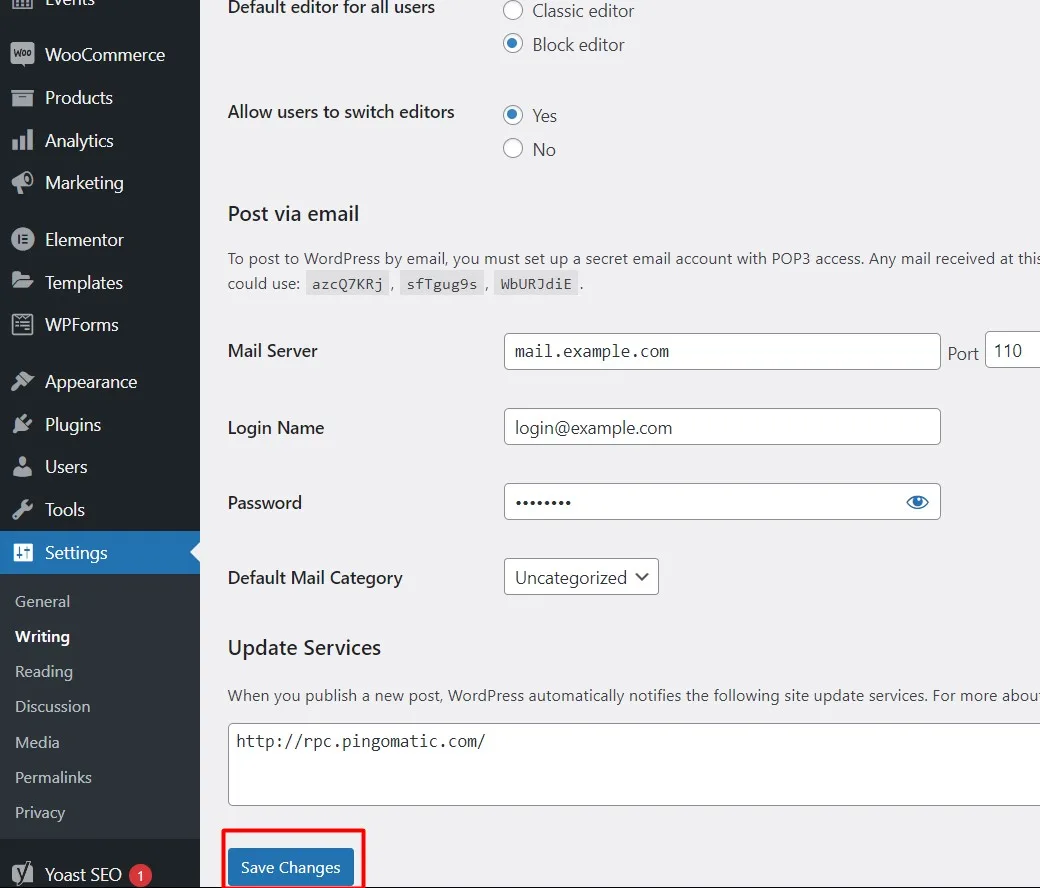Viewport: 1040px width, 888px height.
Task: Open the Privacy settings submenu item
Action: [40, 813]
